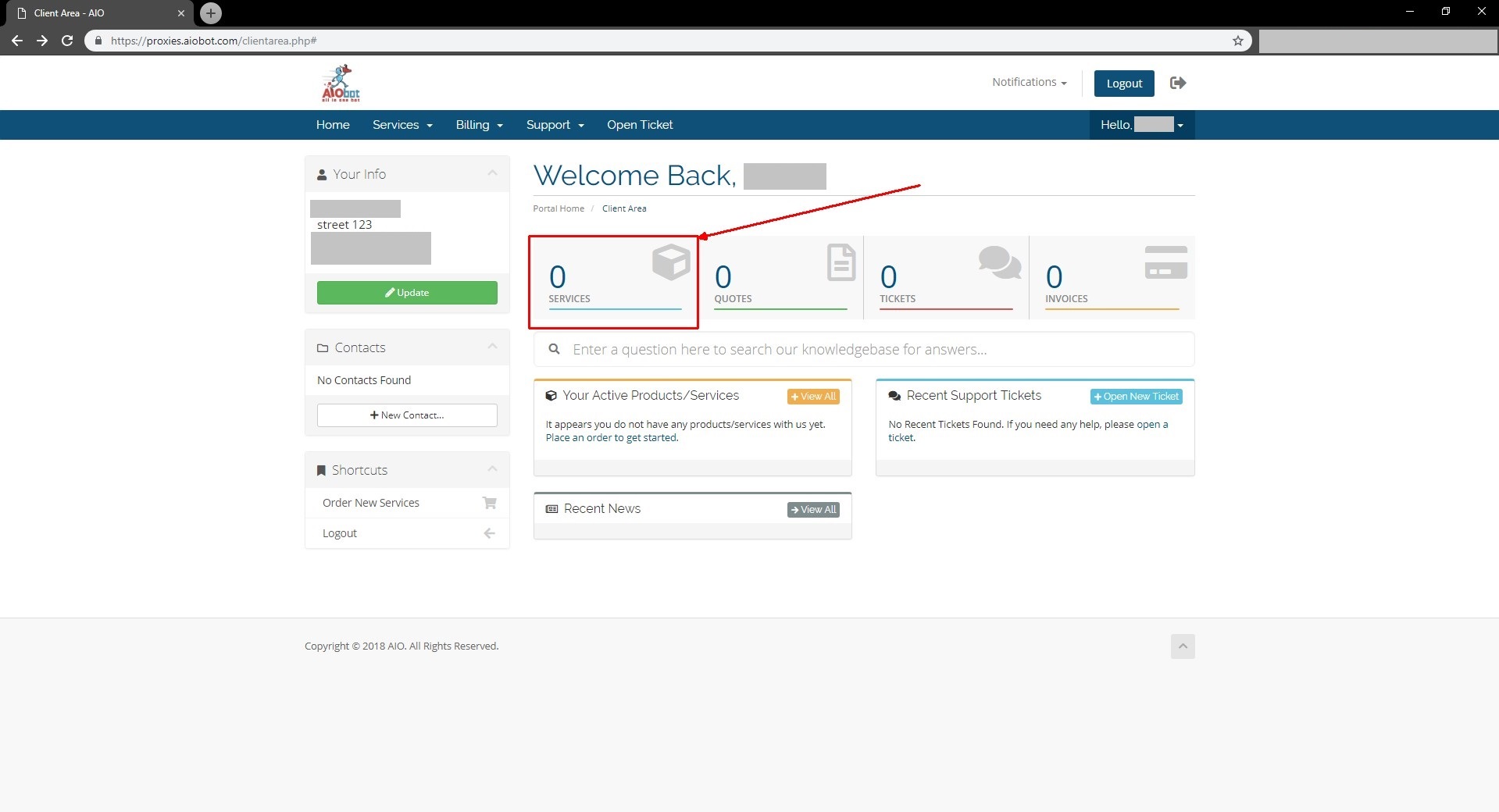Click the scroll-to-top arrow in footer

click(x=1183, y=646)
